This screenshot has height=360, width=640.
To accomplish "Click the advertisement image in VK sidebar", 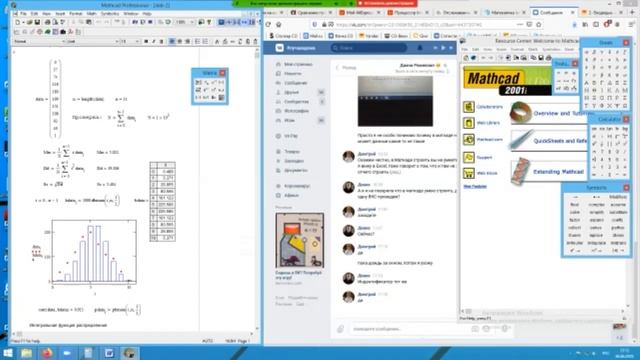I will click(x=300, y=240).
